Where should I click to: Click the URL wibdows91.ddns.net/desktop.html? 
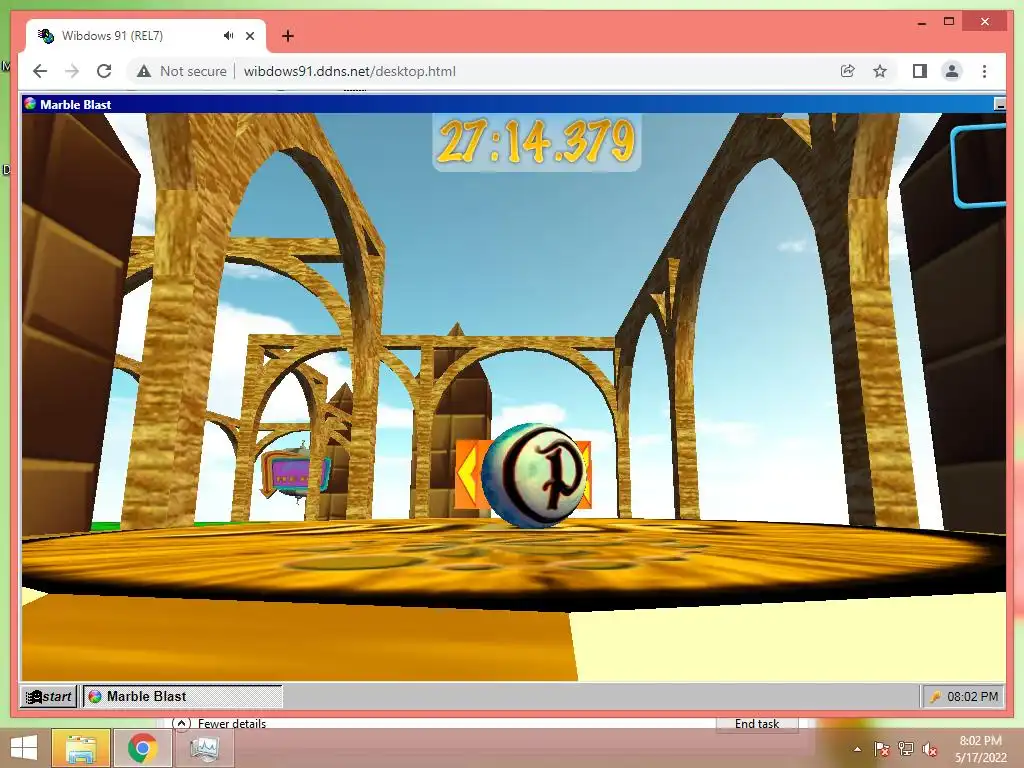(349, 71)
